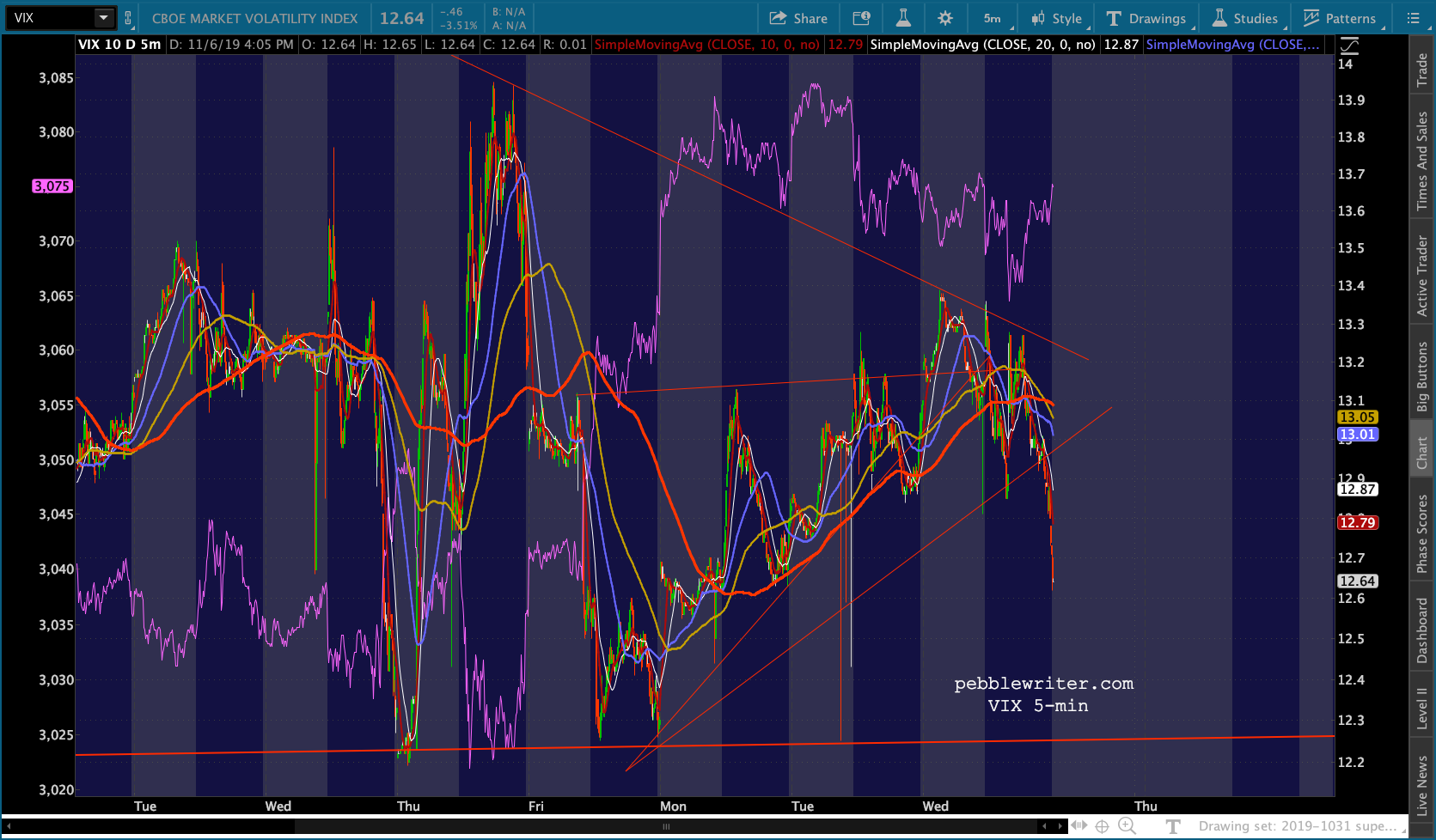This screenshot has width=1436, height=840.
Task: Click the Fri date axis label
Action: tap(536, 807)
